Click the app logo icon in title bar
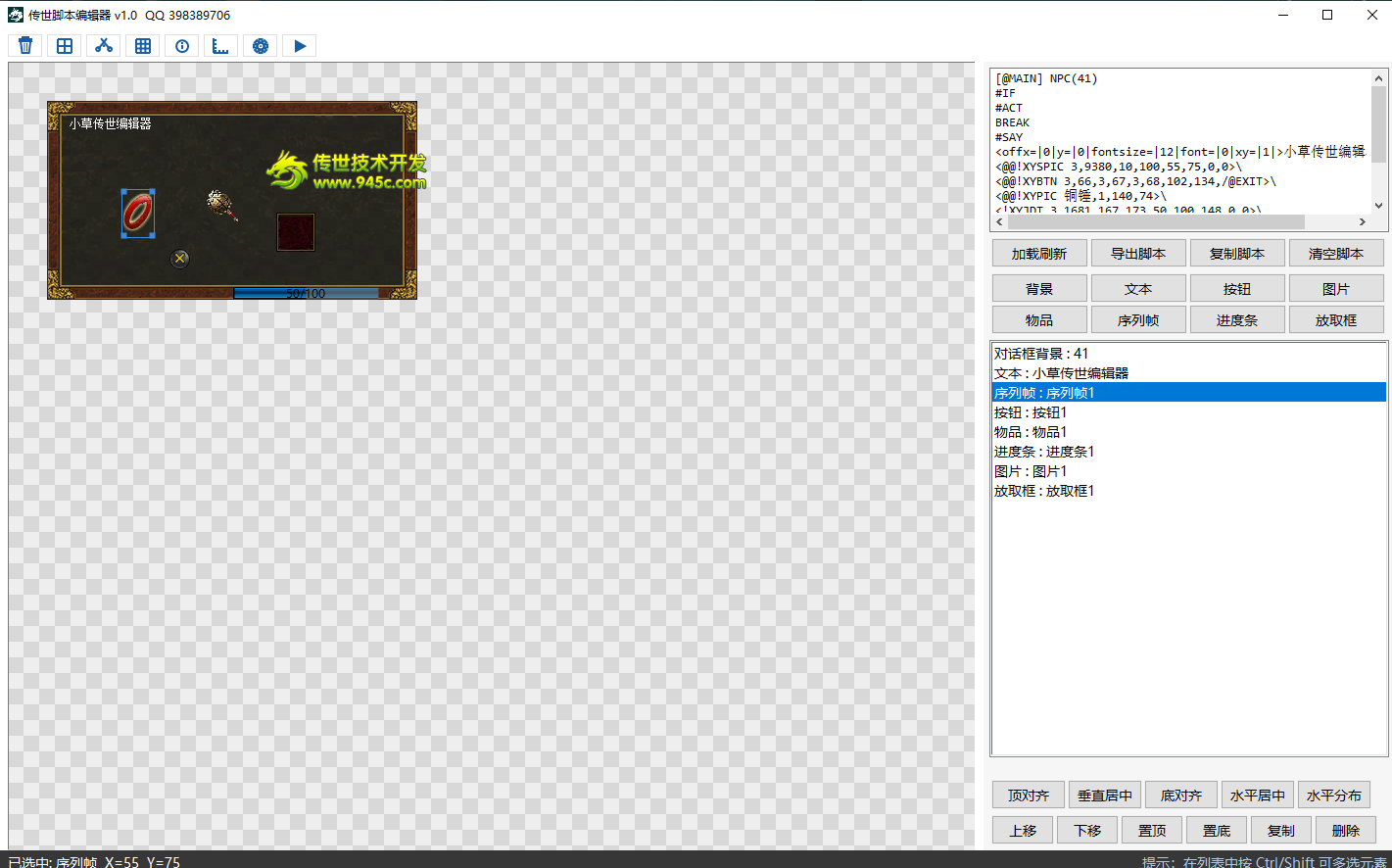1392x868 pixels. click(16, 15)
